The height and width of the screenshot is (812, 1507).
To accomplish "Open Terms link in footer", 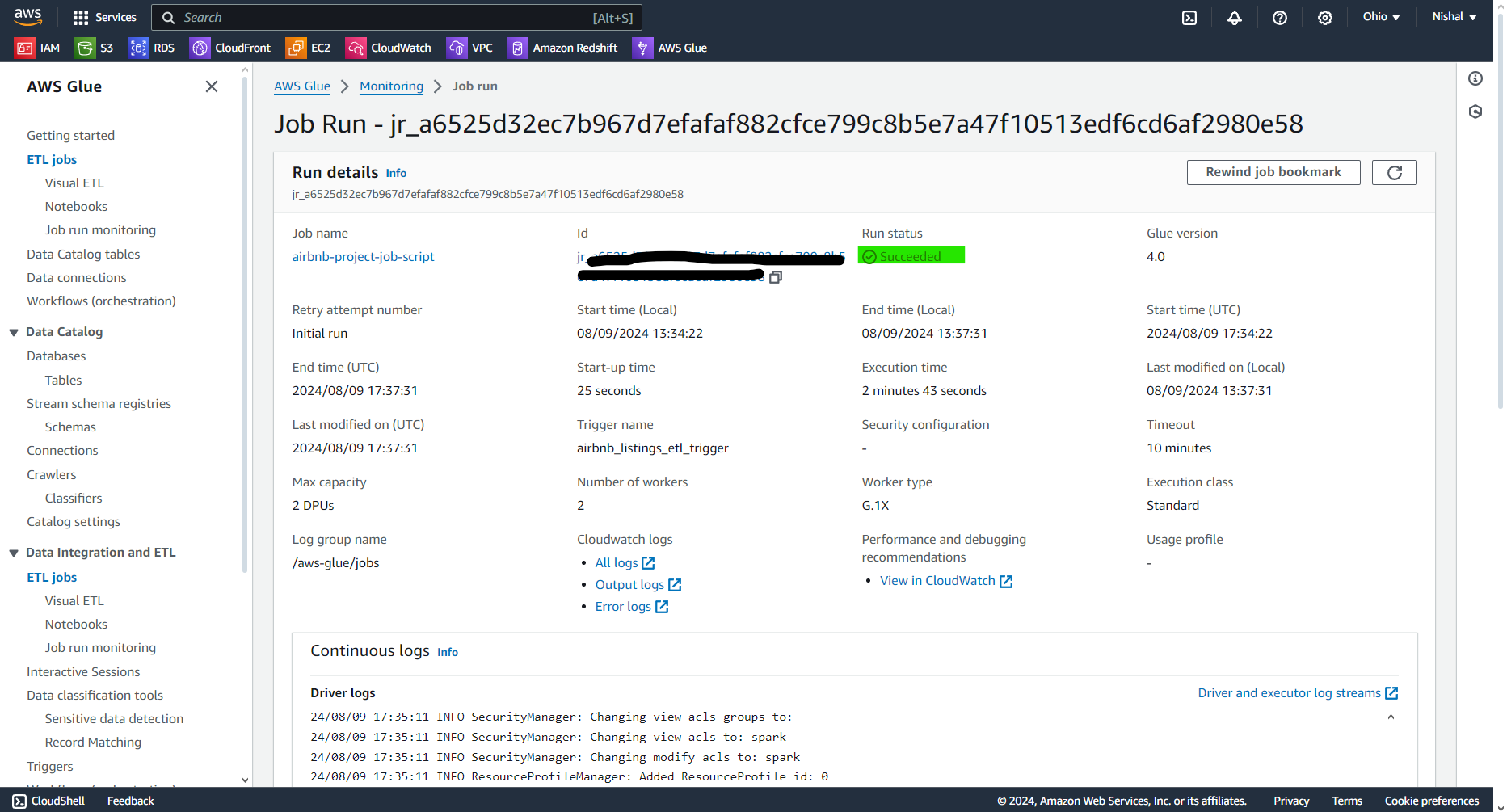I will 1347,801.
